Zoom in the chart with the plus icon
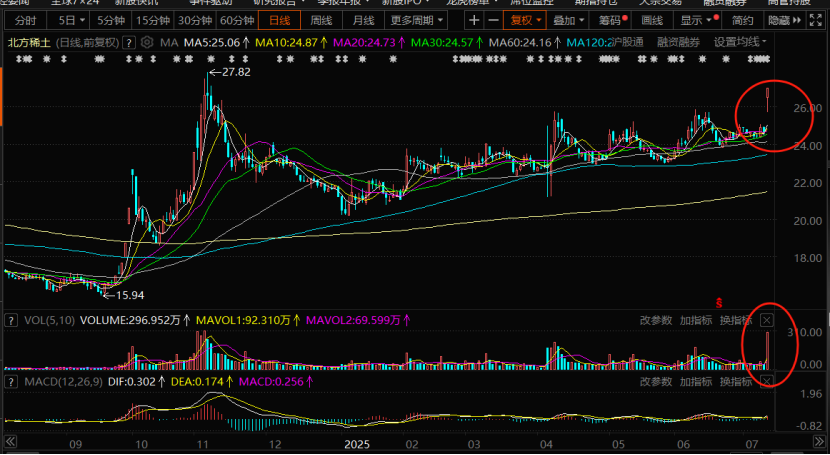The width and height of the screenshot is (830, 455). (x=474, y=21)
